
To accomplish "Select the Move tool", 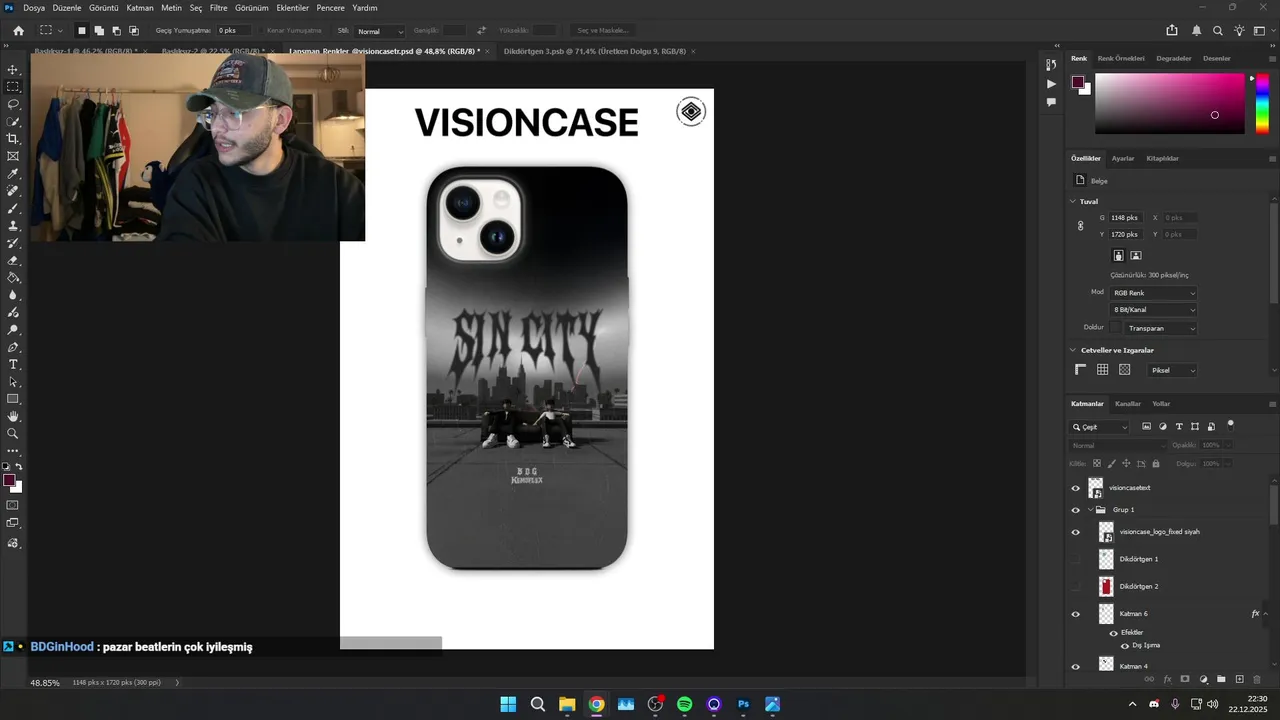I will (13, 70).
